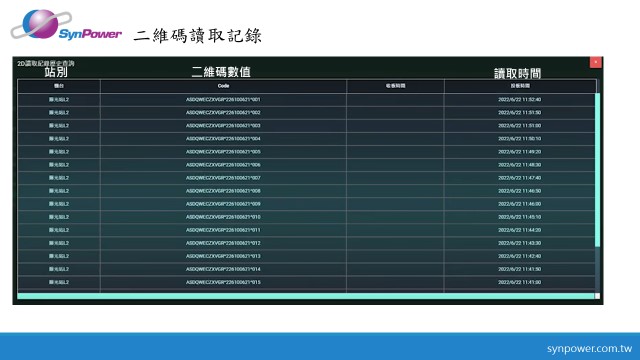Click the vertical scrollbar thumb
Image resolution: width=640 pixels, height=360 pixels.
click(598, 170)
